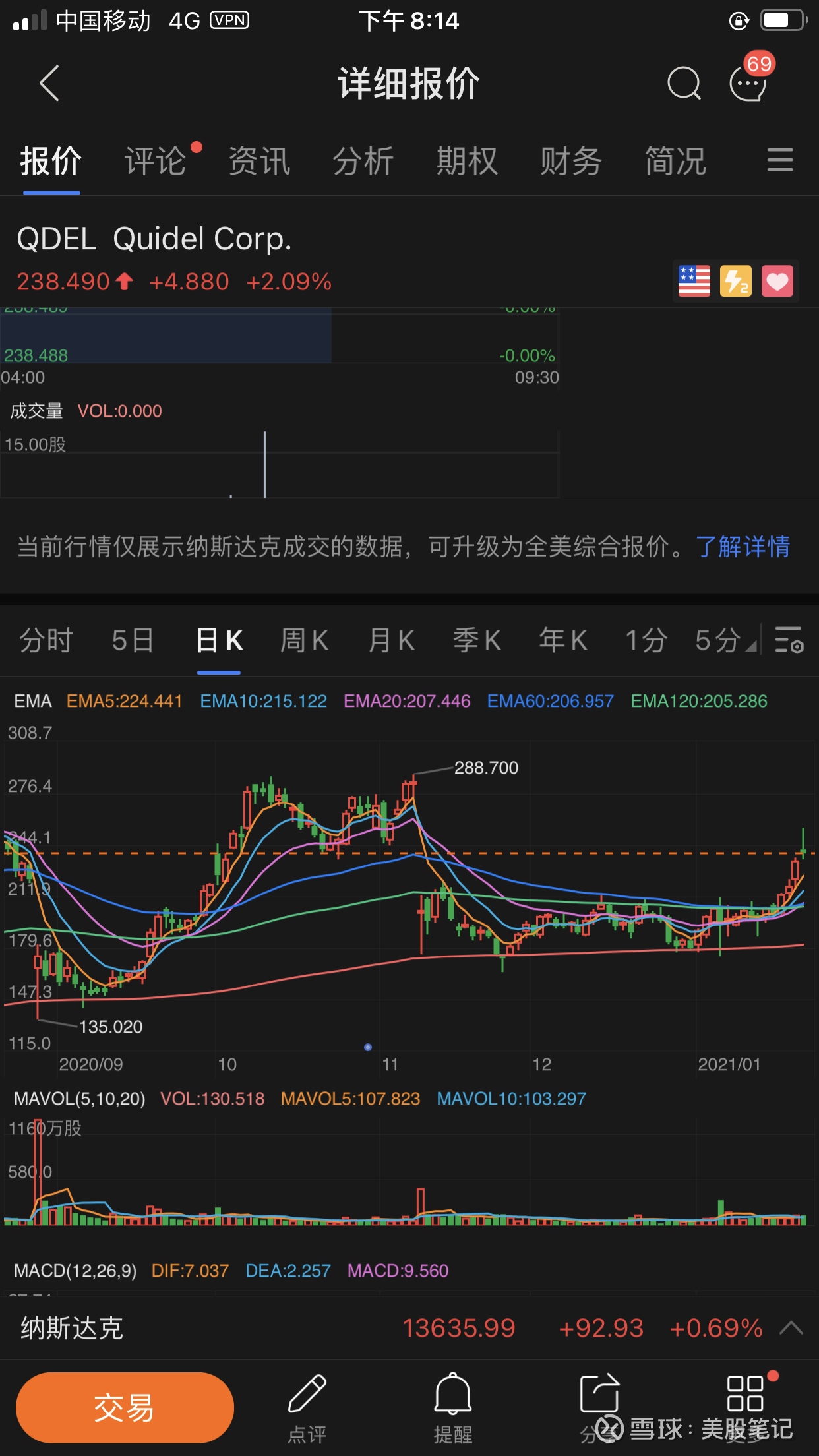Switch to the 资讯 tab

pos(259,161)
